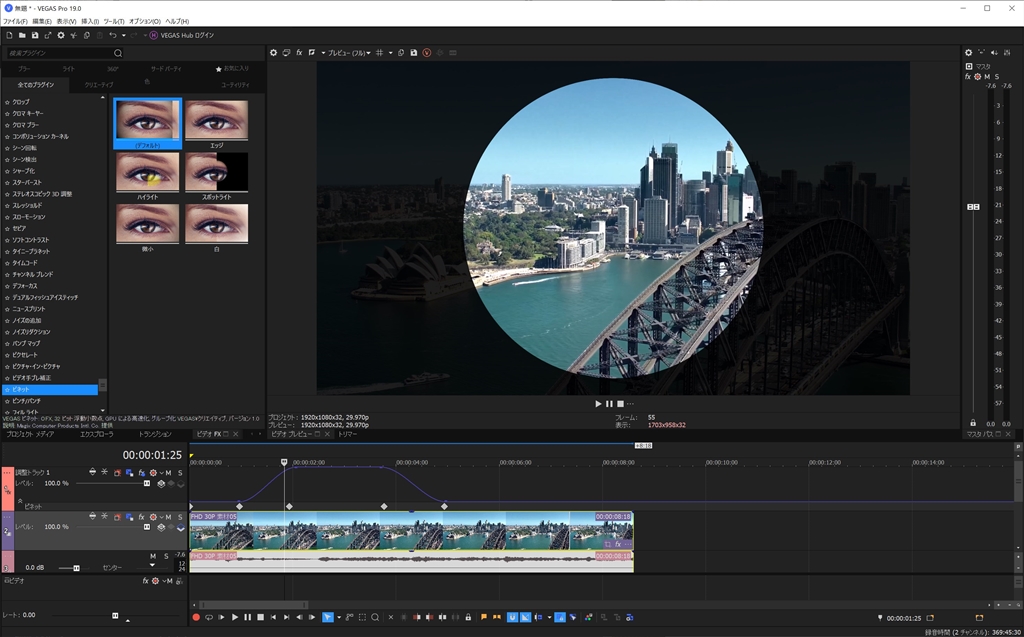Select the zoom magnifier tool in timeline toolbar
The height and width of the screenshot is (637, 1024).
pos(375,618)
